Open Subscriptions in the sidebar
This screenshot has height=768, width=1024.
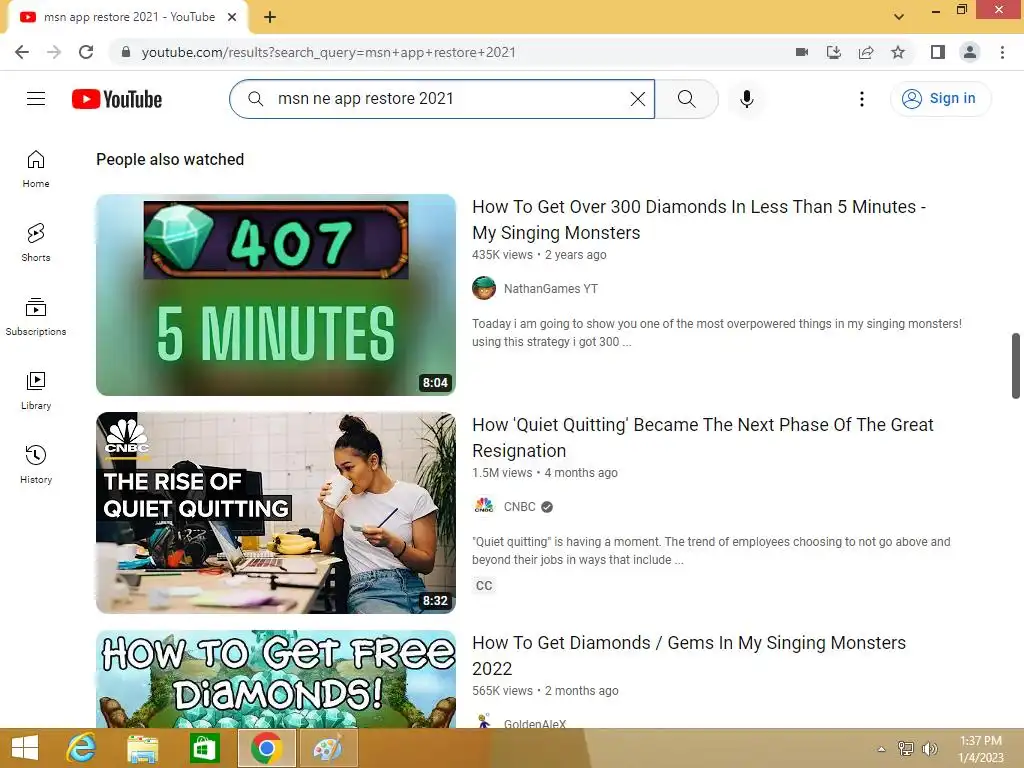(x=36, y=317)
